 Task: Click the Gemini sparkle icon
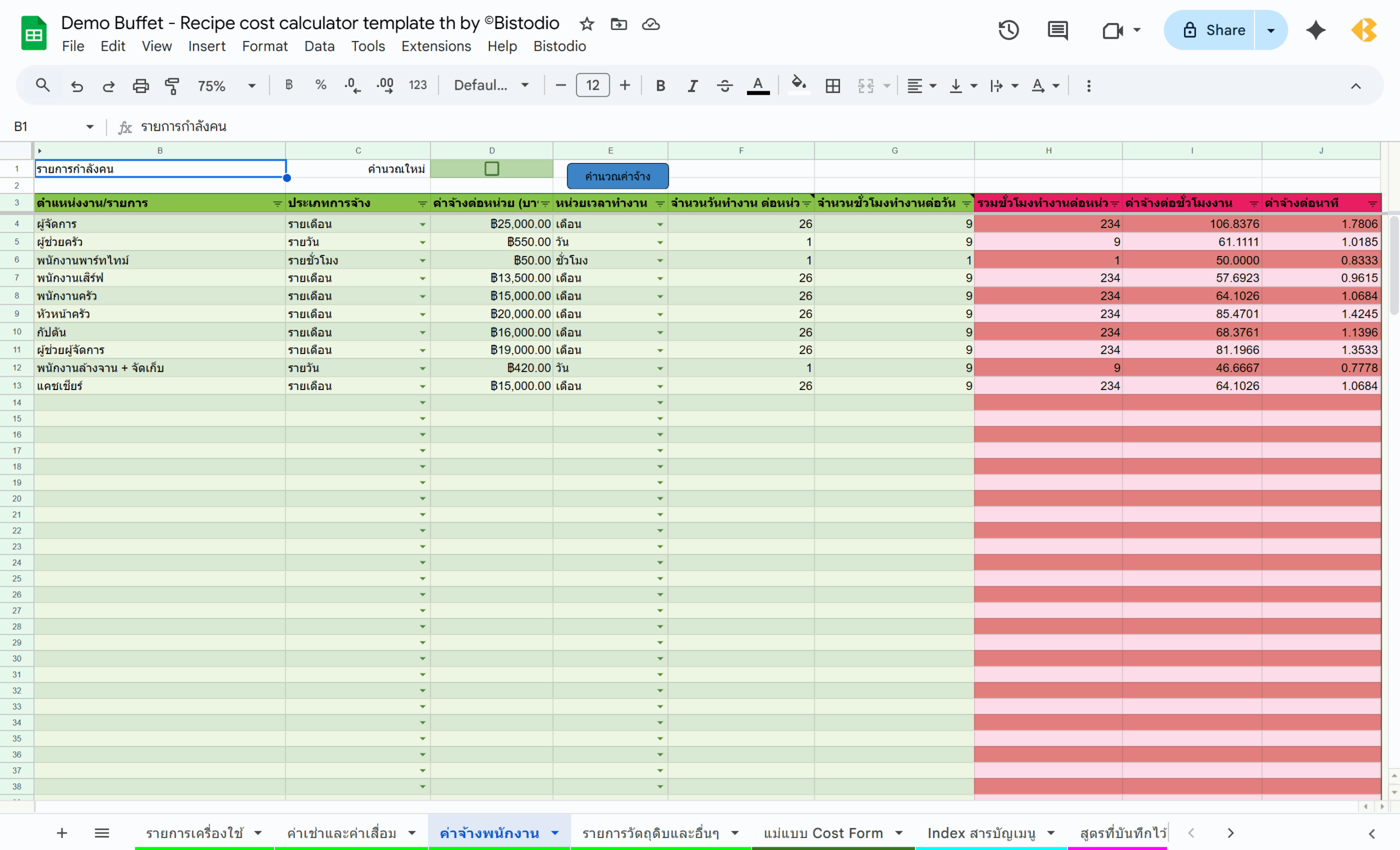tap(1315, 30)
